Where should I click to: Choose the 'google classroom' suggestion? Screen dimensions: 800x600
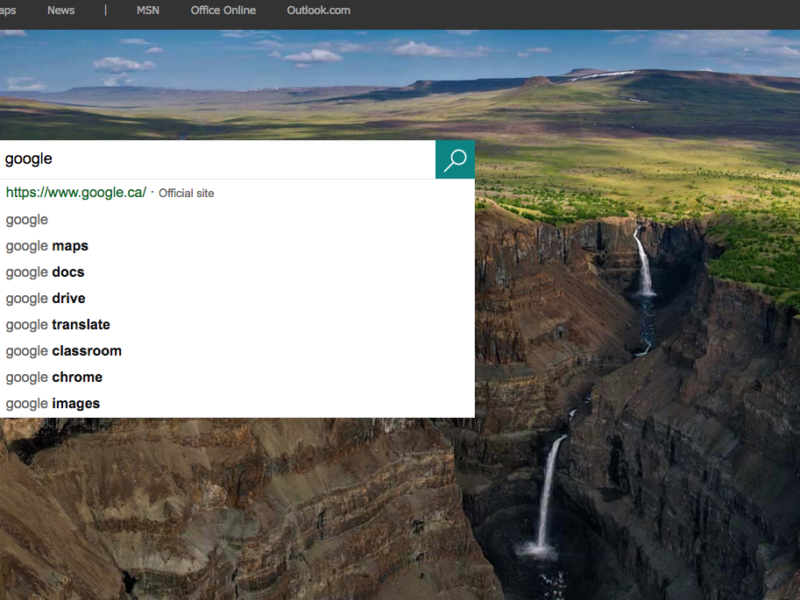(x=237, y=351)
